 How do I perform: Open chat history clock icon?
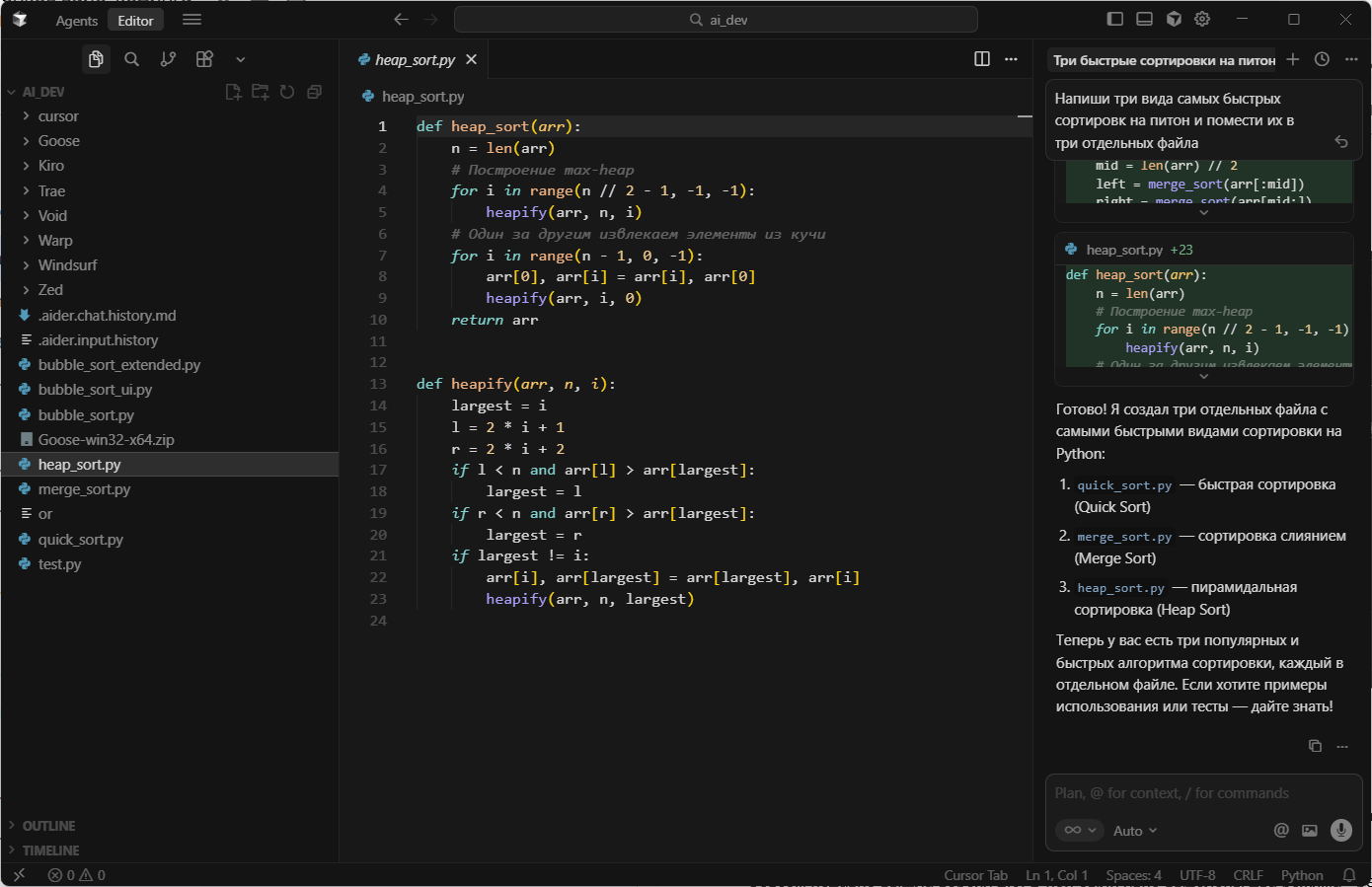1322,59
